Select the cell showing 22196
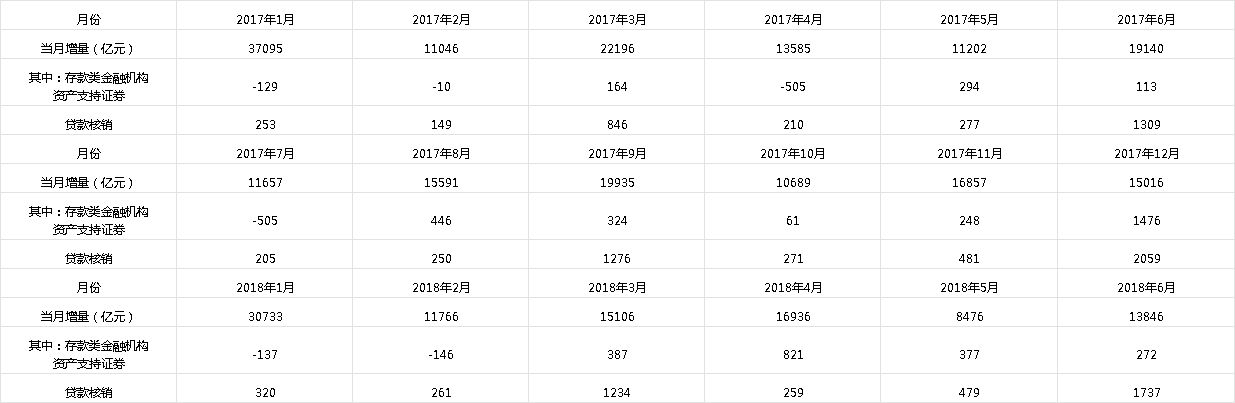This screenshot has width=1235, height=403. [x=617, y=48]
